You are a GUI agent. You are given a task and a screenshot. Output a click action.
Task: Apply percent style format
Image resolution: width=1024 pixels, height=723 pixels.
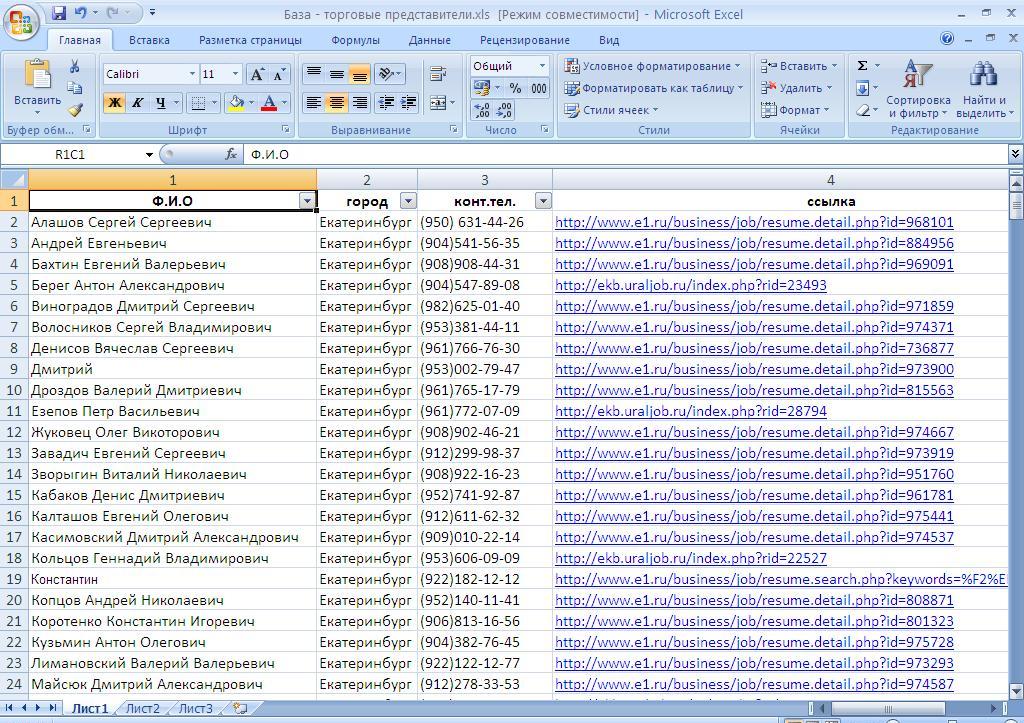pos(515,88)
